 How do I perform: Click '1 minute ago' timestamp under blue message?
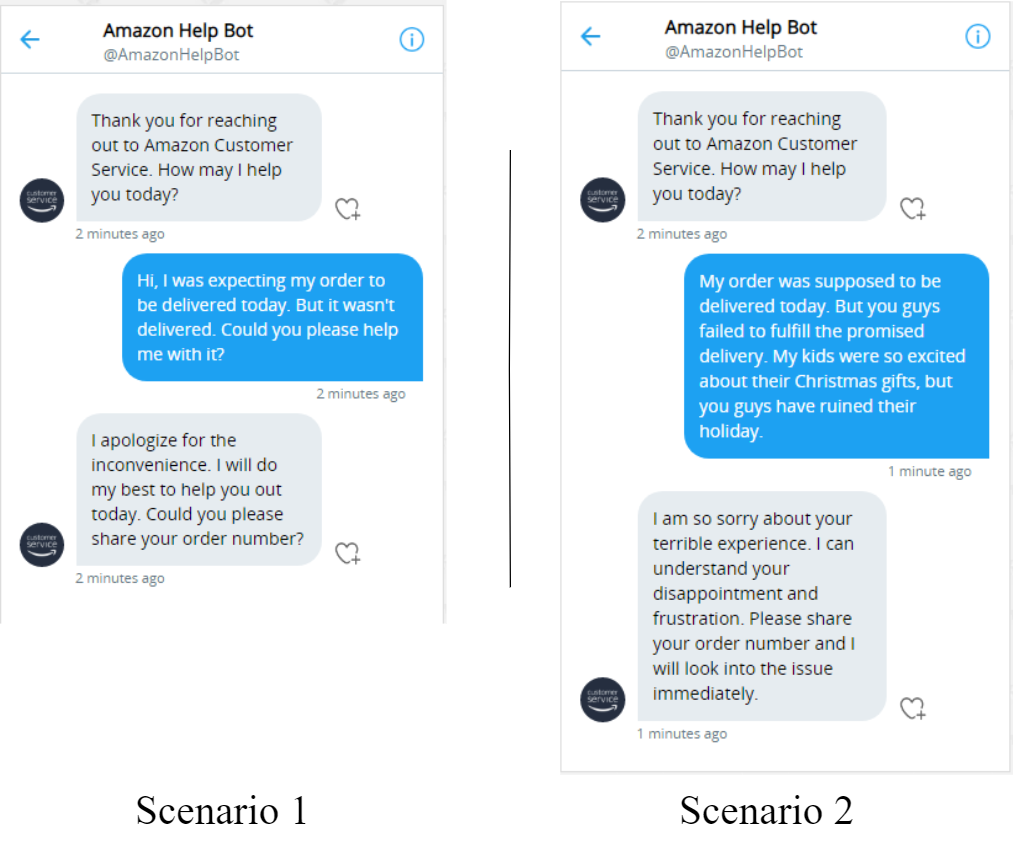pos(929,471)
